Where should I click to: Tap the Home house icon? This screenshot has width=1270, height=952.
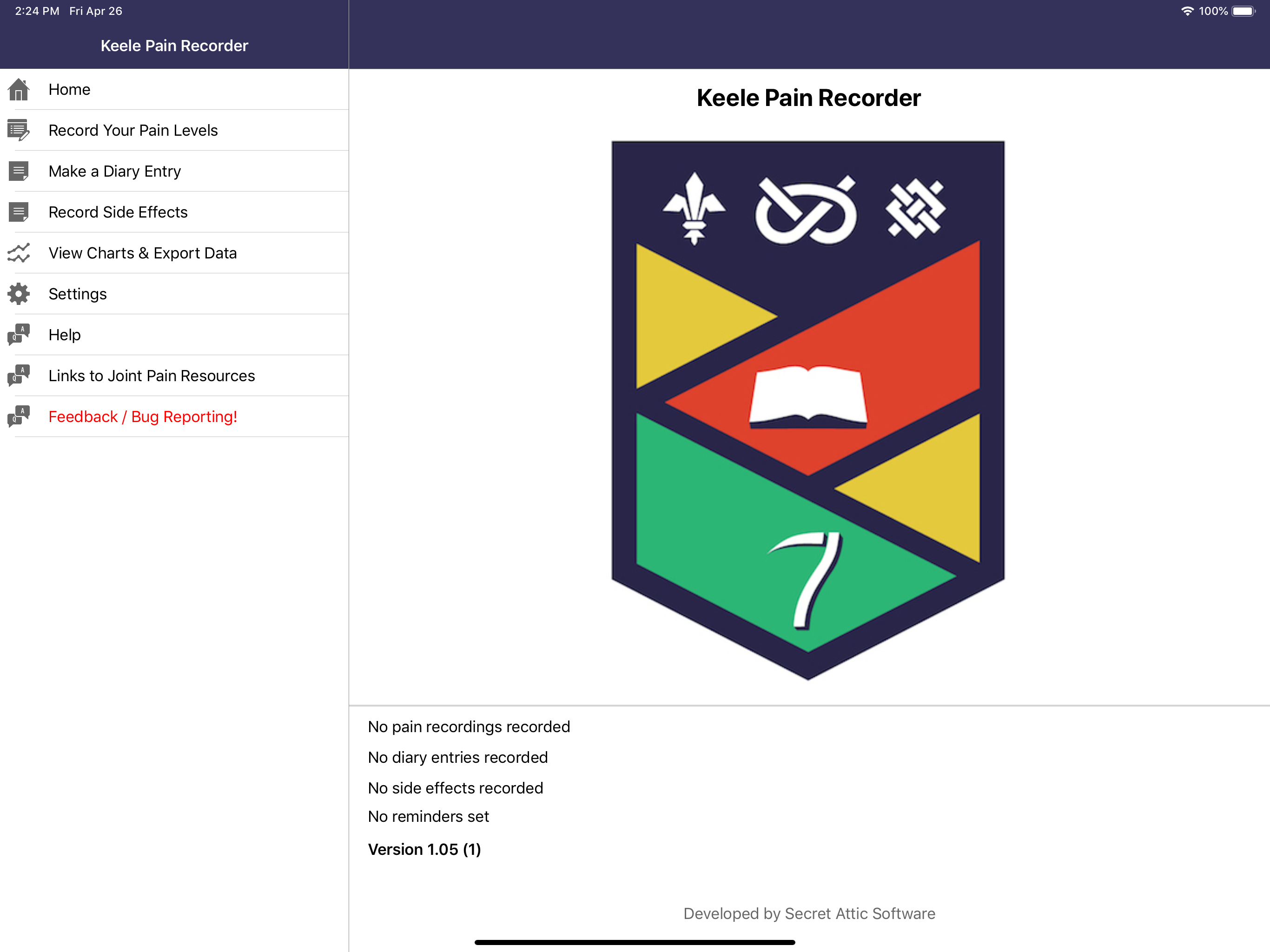pyautogui.click(x=19, y=90)
